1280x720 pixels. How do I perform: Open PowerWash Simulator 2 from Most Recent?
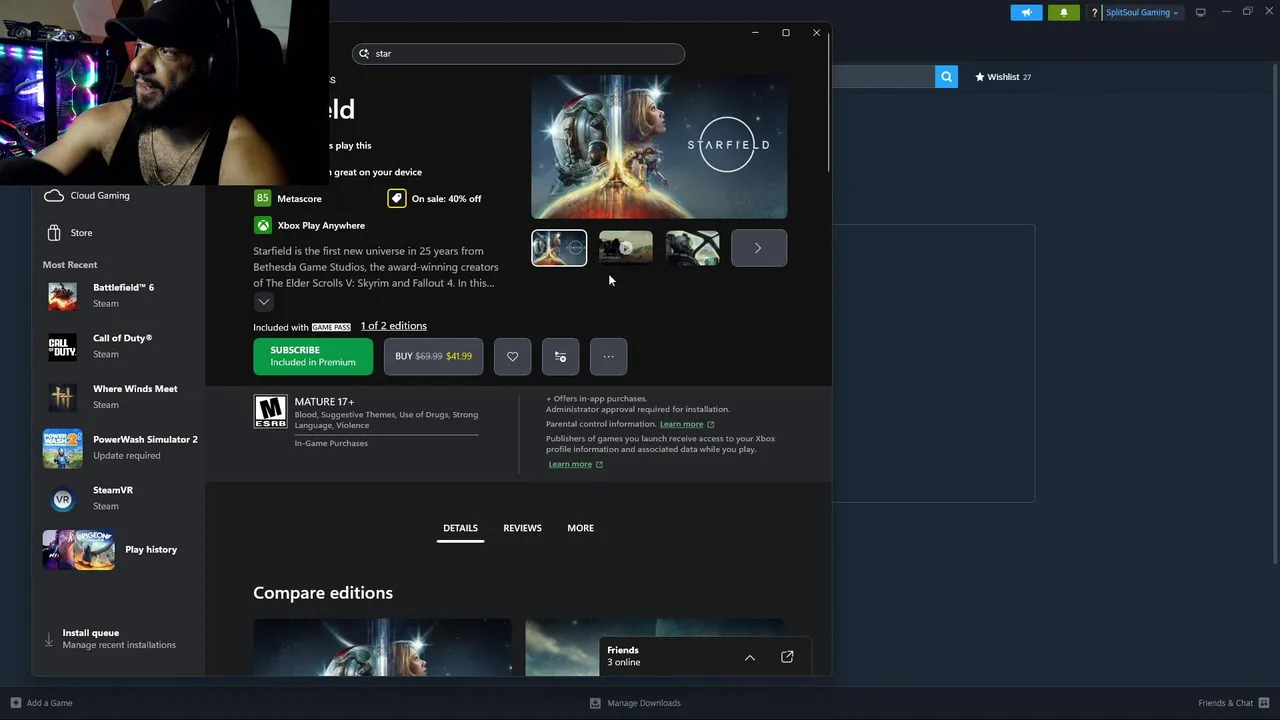point(118,448)
